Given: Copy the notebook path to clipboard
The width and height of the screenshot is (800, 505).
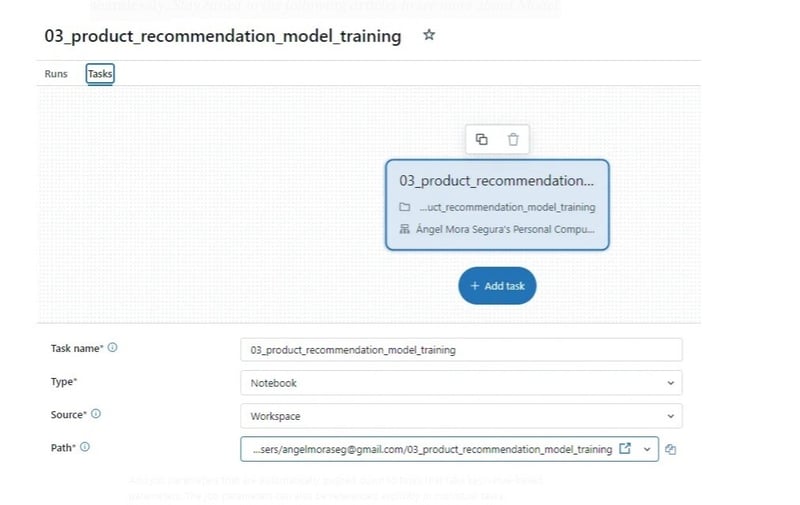Looking at the screenshot, I should point(670,450).
